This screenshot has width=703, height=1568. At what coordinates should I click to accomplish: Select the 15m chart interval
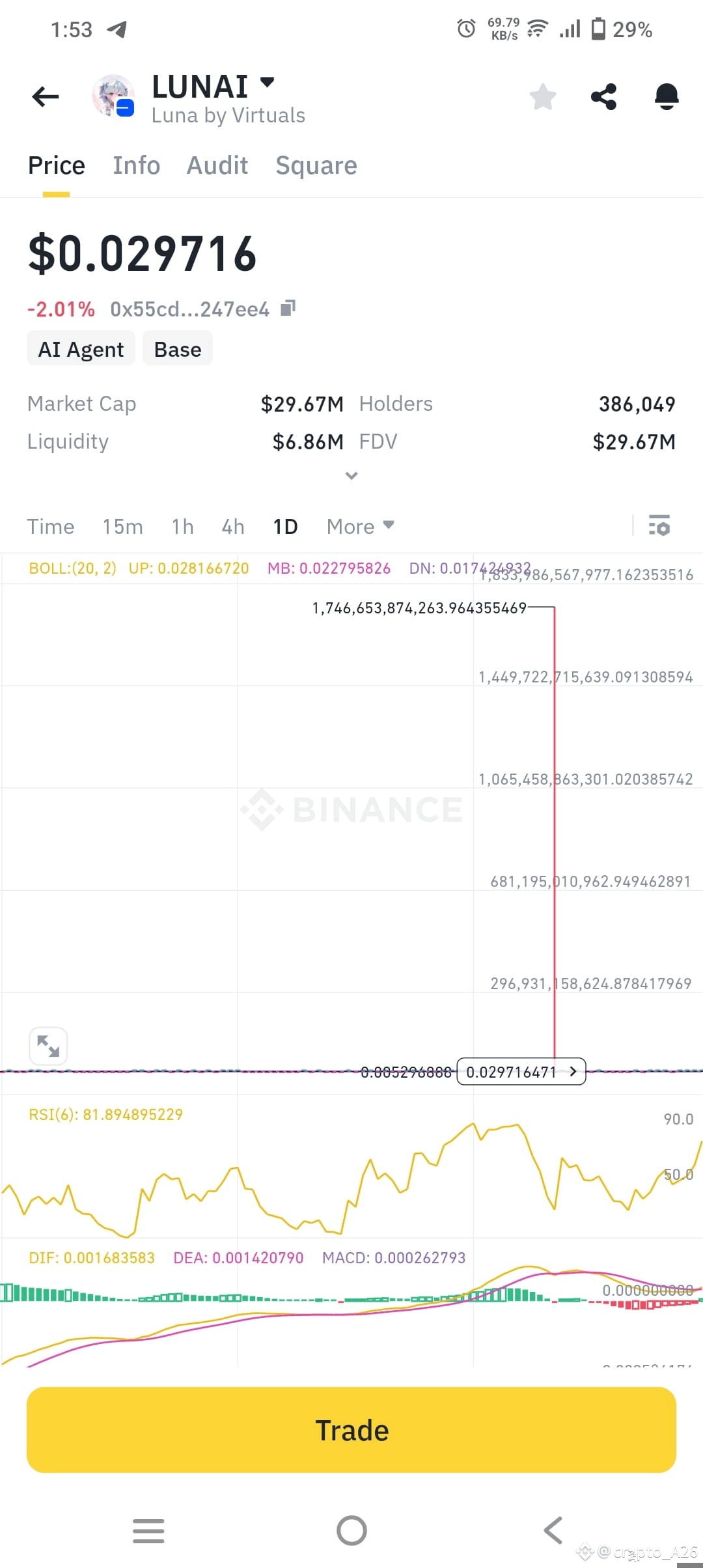click(x=122, y=526)
